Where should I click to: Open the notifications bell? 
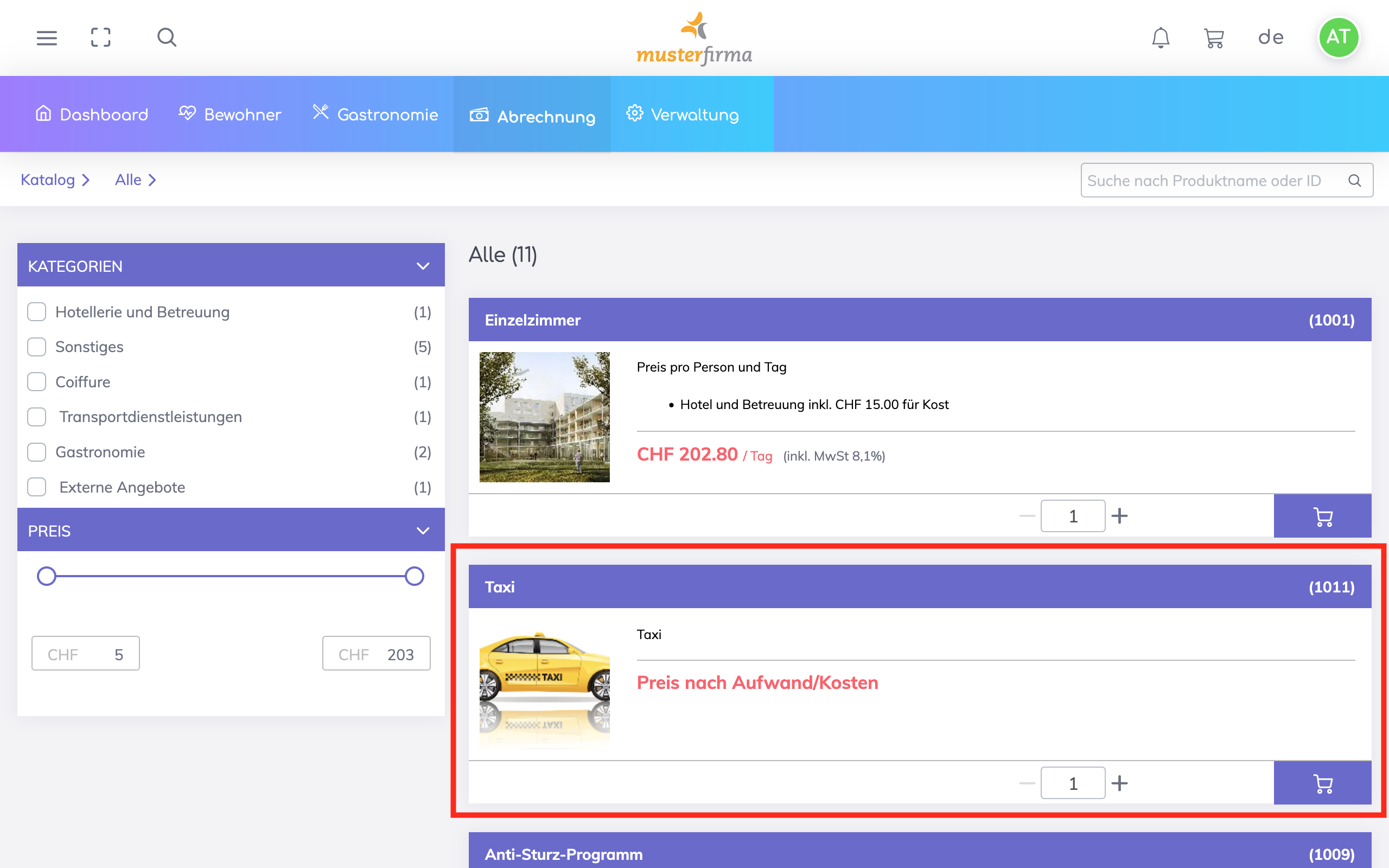[x=1161, y=38]
